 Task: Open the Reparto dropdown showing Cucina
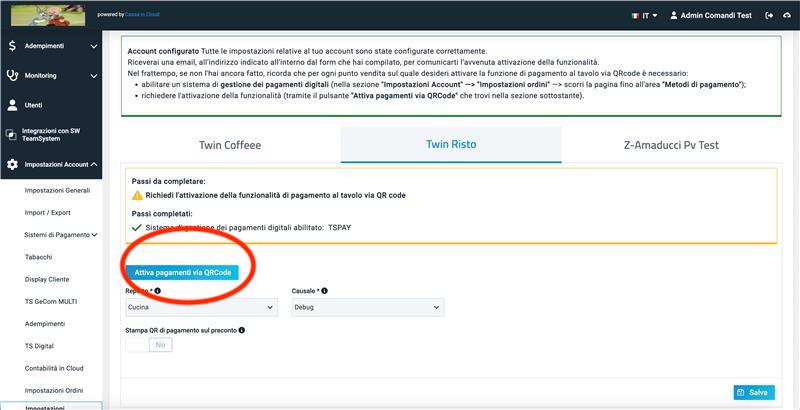coord(202,308)
